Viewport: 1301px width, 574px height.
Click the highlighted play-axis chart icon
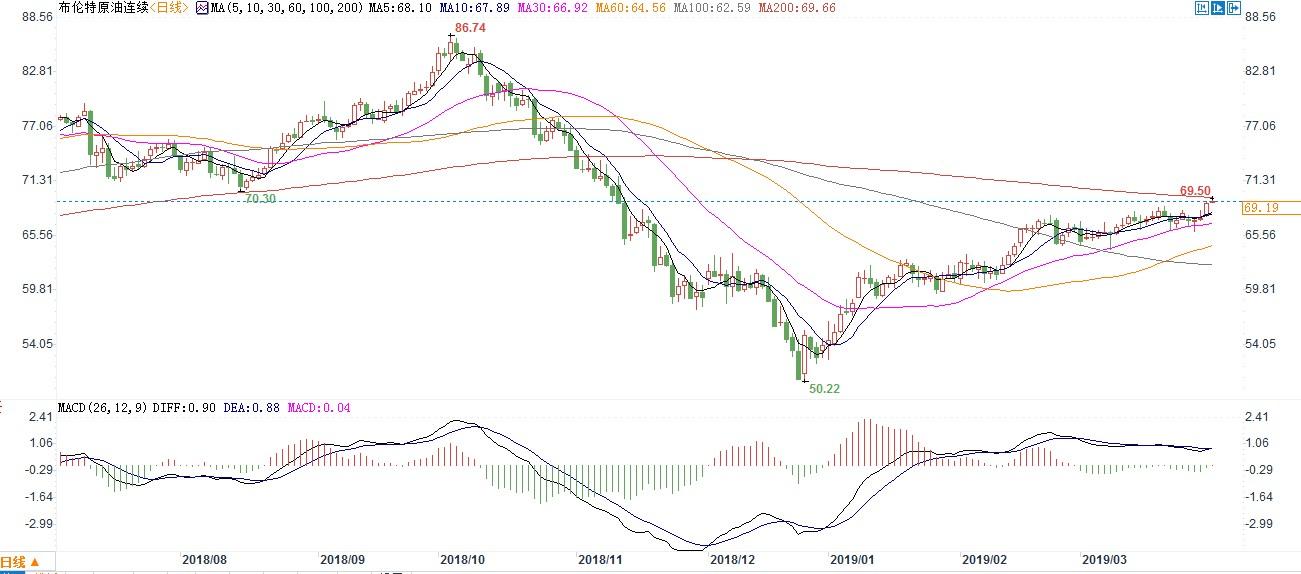click(1218, 8)
